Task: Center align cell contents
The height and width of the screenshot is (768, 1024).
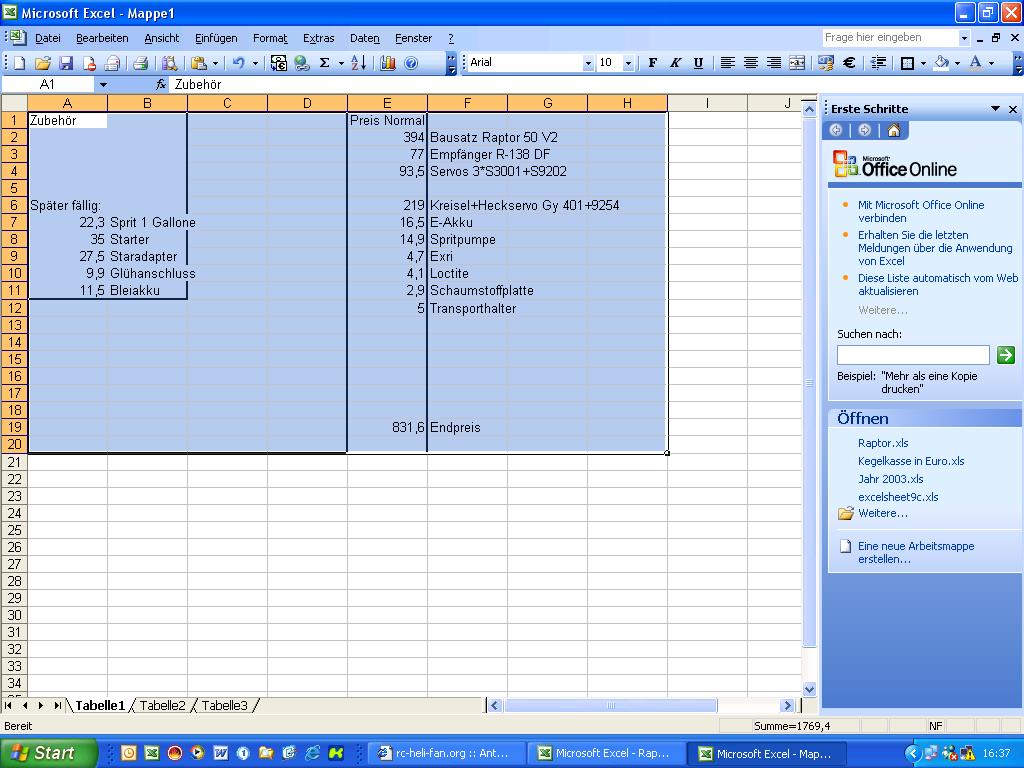Action: pos(750,63)
